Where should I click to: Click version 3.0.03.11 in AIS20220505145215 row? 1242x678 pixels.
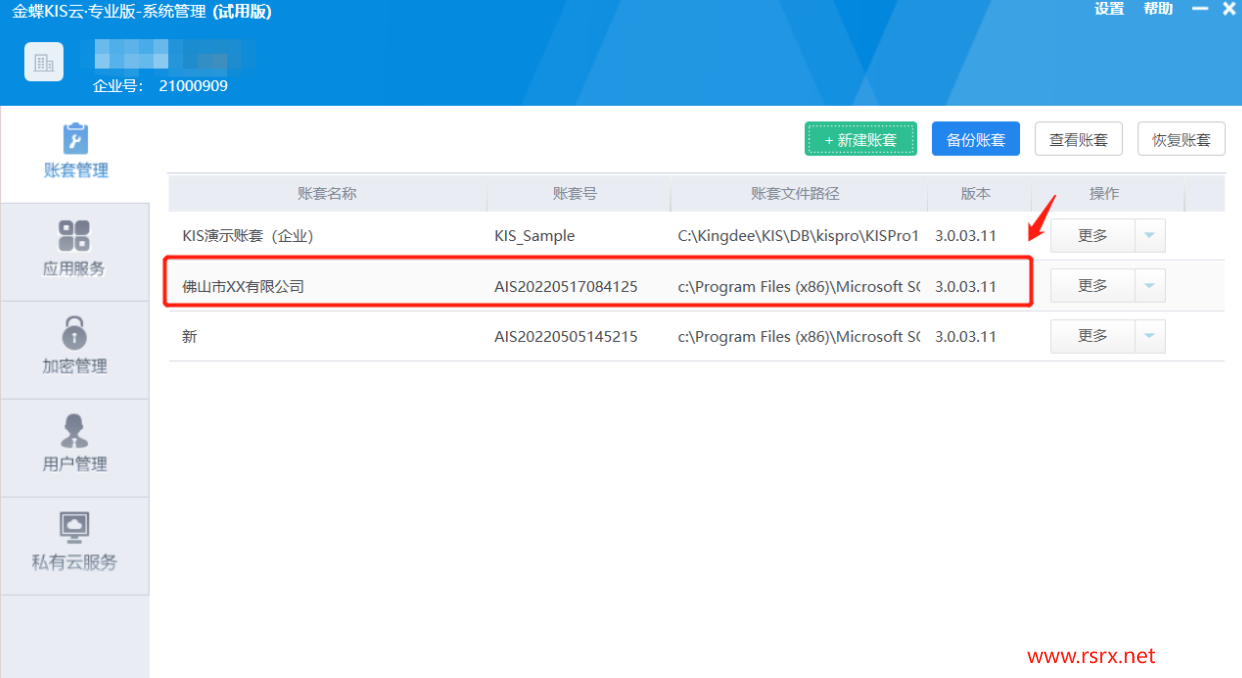966,337
